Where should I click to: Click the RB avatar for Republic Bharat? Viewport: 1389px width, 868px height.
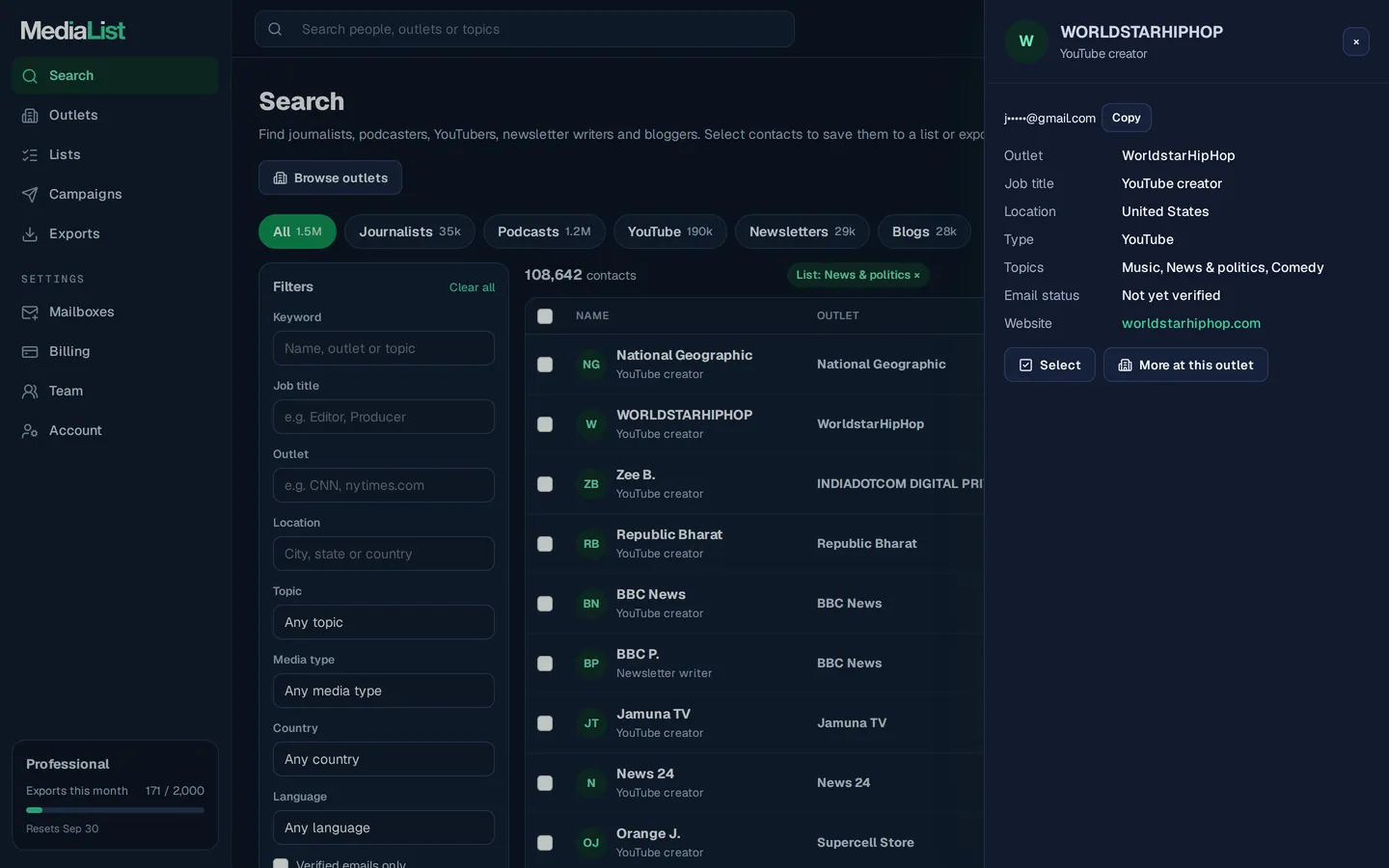pos(591,544)
